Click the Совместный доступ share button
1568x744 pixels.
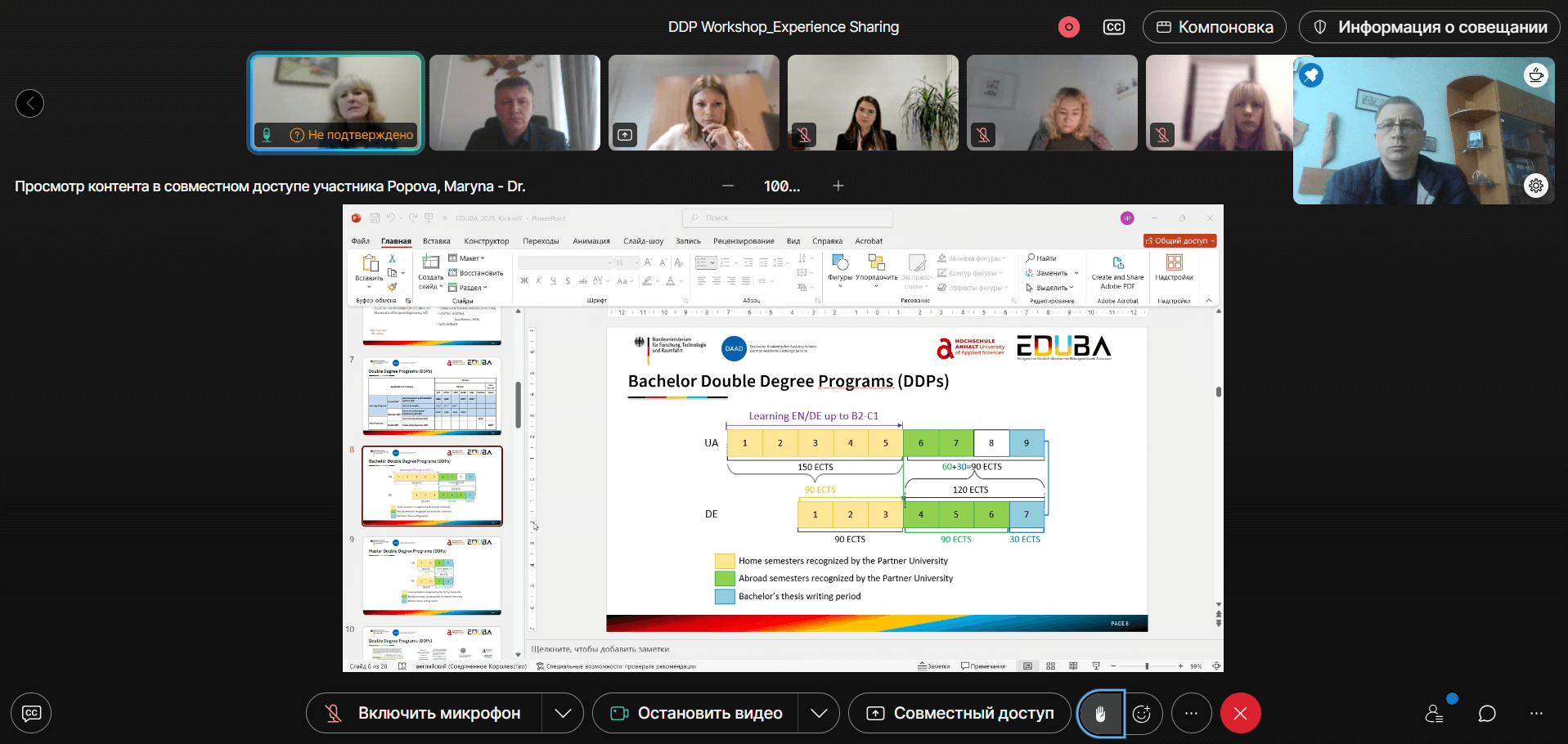[959, 714]
